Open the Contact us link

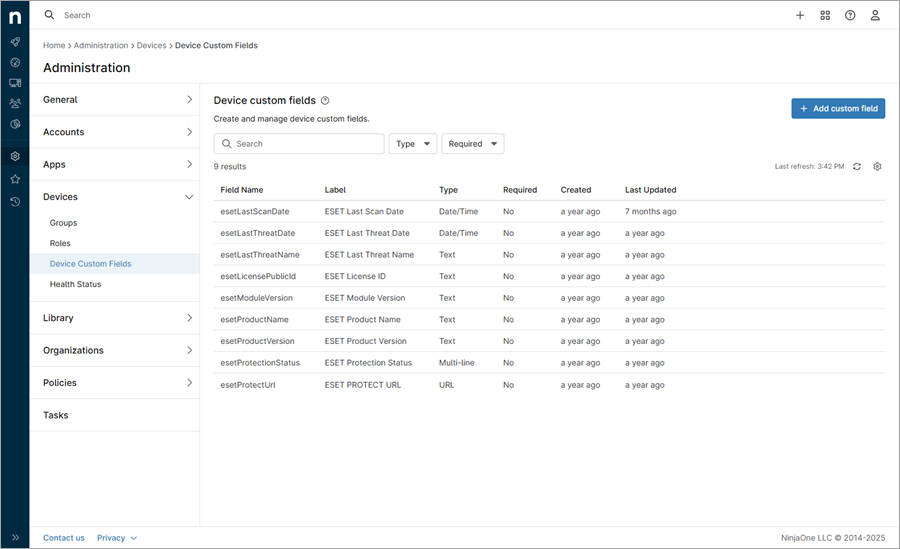(x=63, y=538)
